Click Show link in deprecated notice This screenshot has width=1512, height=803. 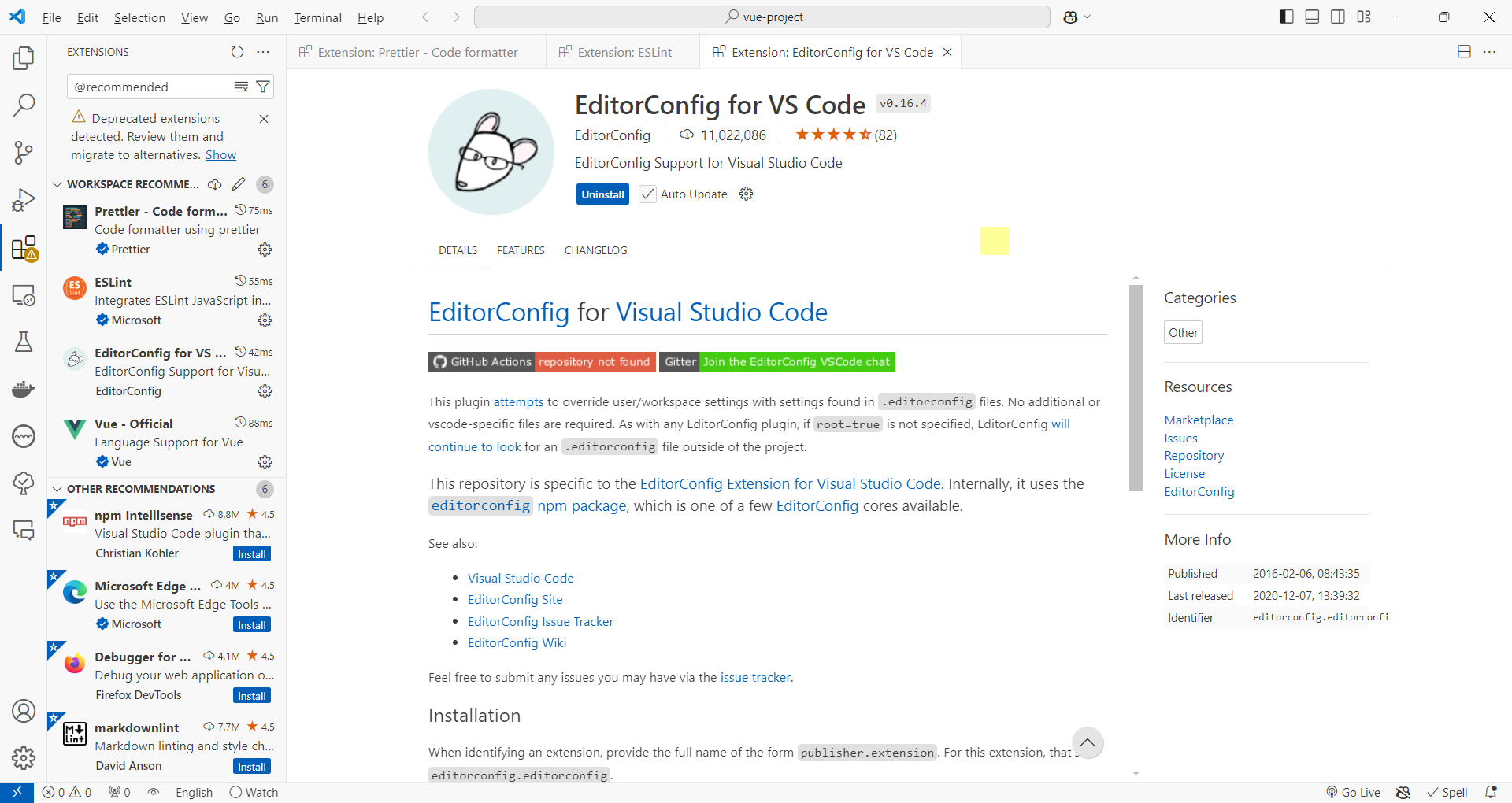point(220,155)
